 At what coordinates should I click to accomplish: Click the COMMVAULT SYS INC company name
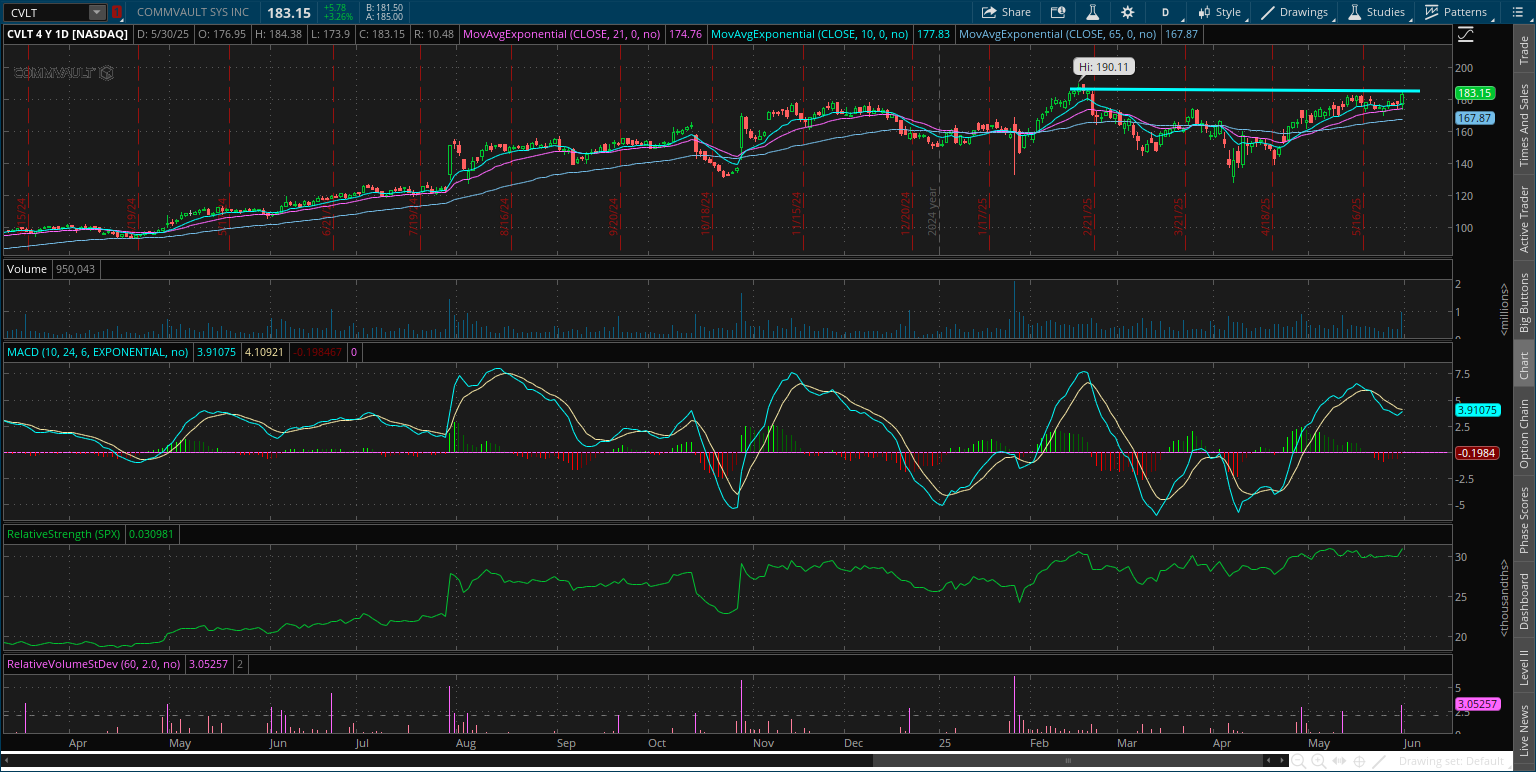pyautogui.click(x=192, y=12)
